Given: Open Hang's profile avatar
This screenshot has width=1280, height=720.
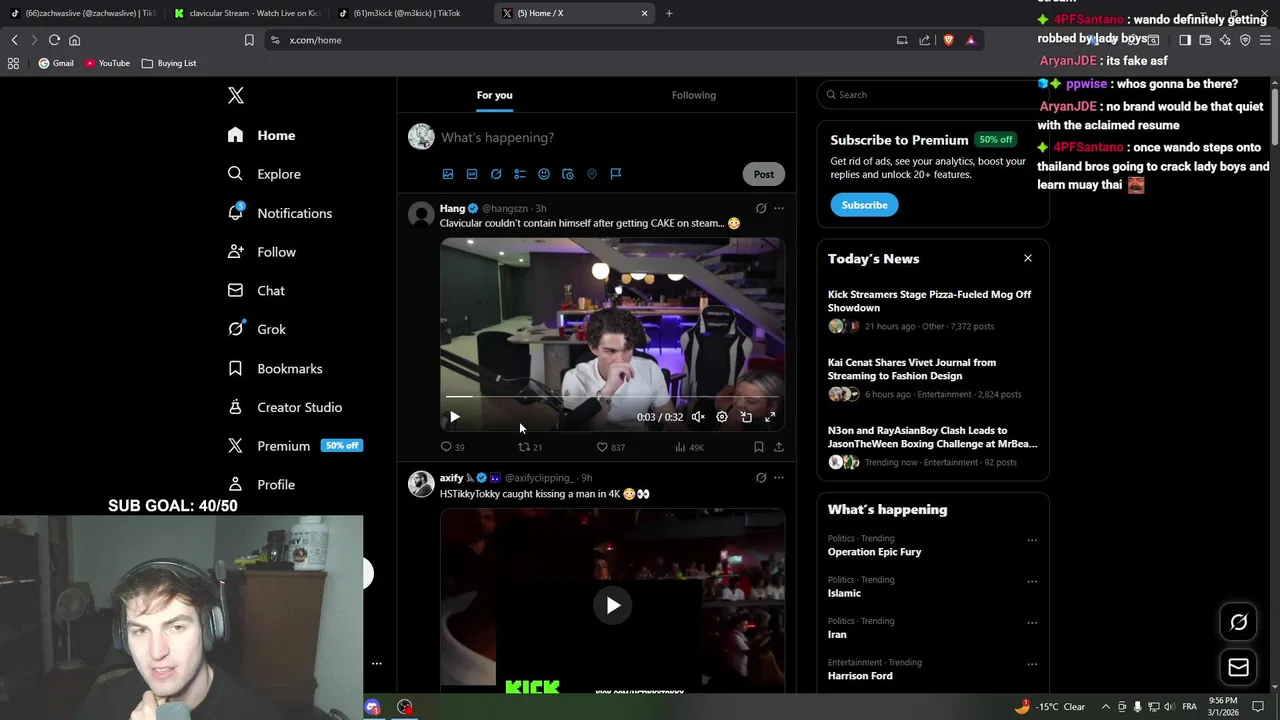Looking at the screenshot, I should click(421, 214).
